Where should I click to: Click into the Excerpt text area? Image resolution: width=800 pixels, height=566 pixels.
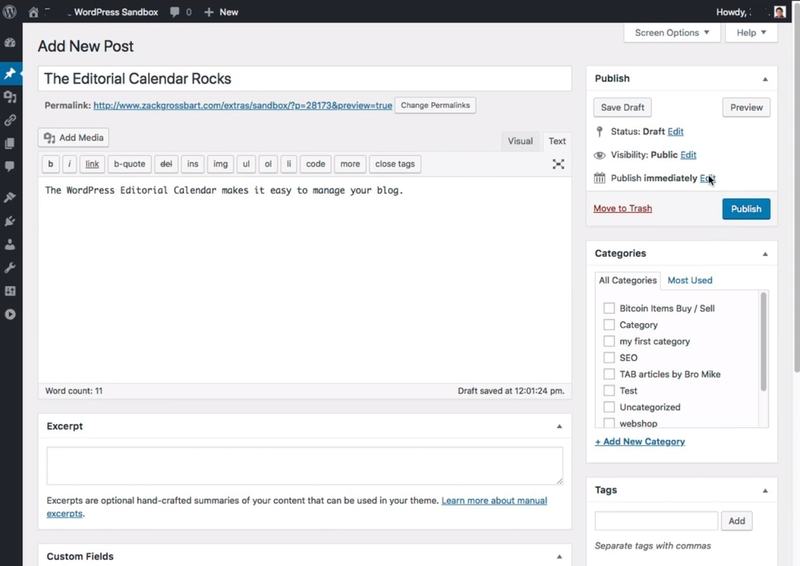click(305, 466)
